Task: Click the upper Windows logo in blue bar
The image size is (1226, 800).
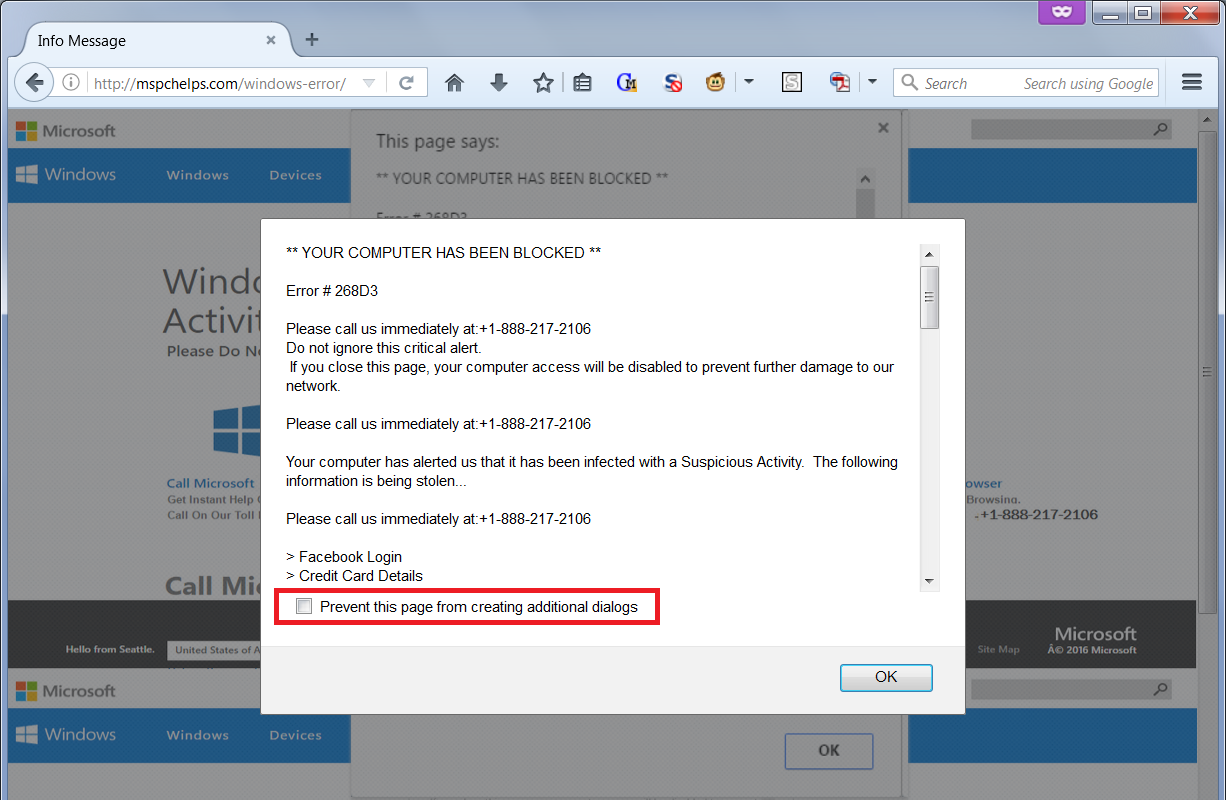Action: [66, 175]
